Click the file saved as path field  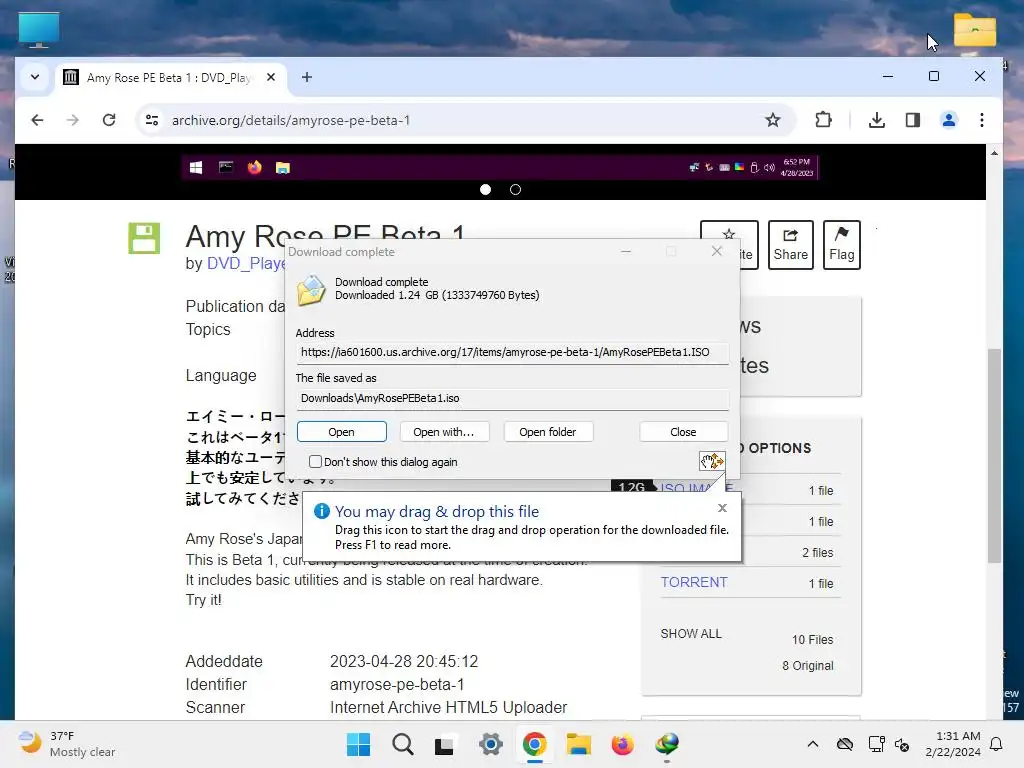coord(512,398)
